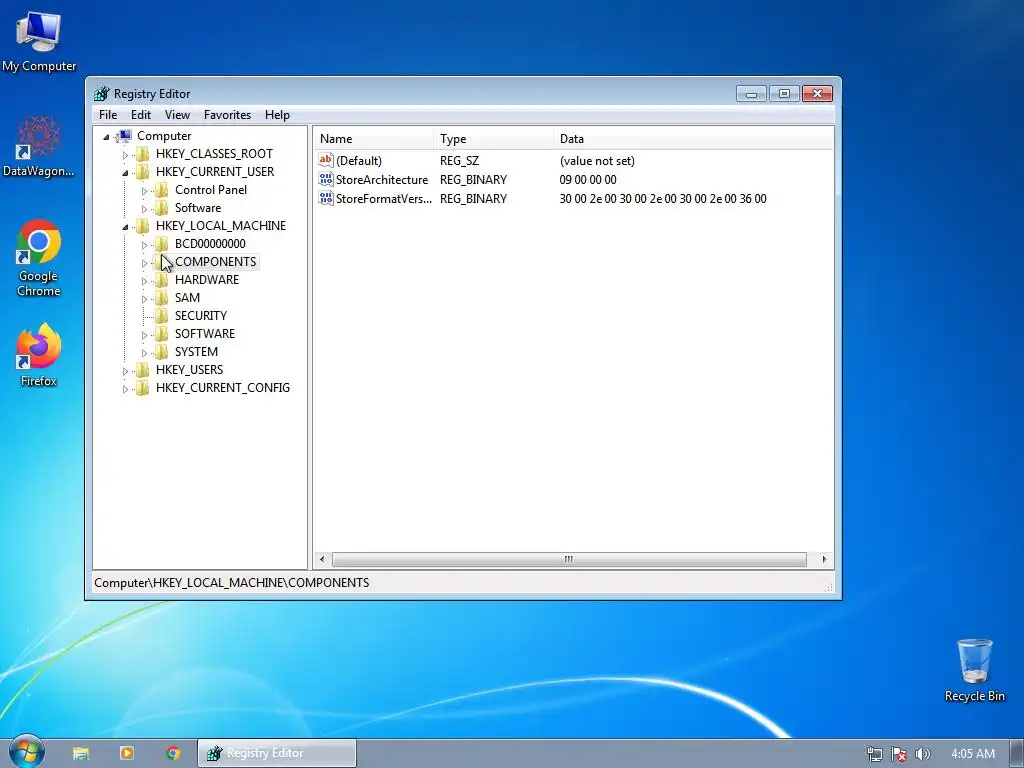Collapse HKEY_LOCAL_MACHINE arrow
The width and height of the screenshot is (1024, 768).
click(125, 227)
